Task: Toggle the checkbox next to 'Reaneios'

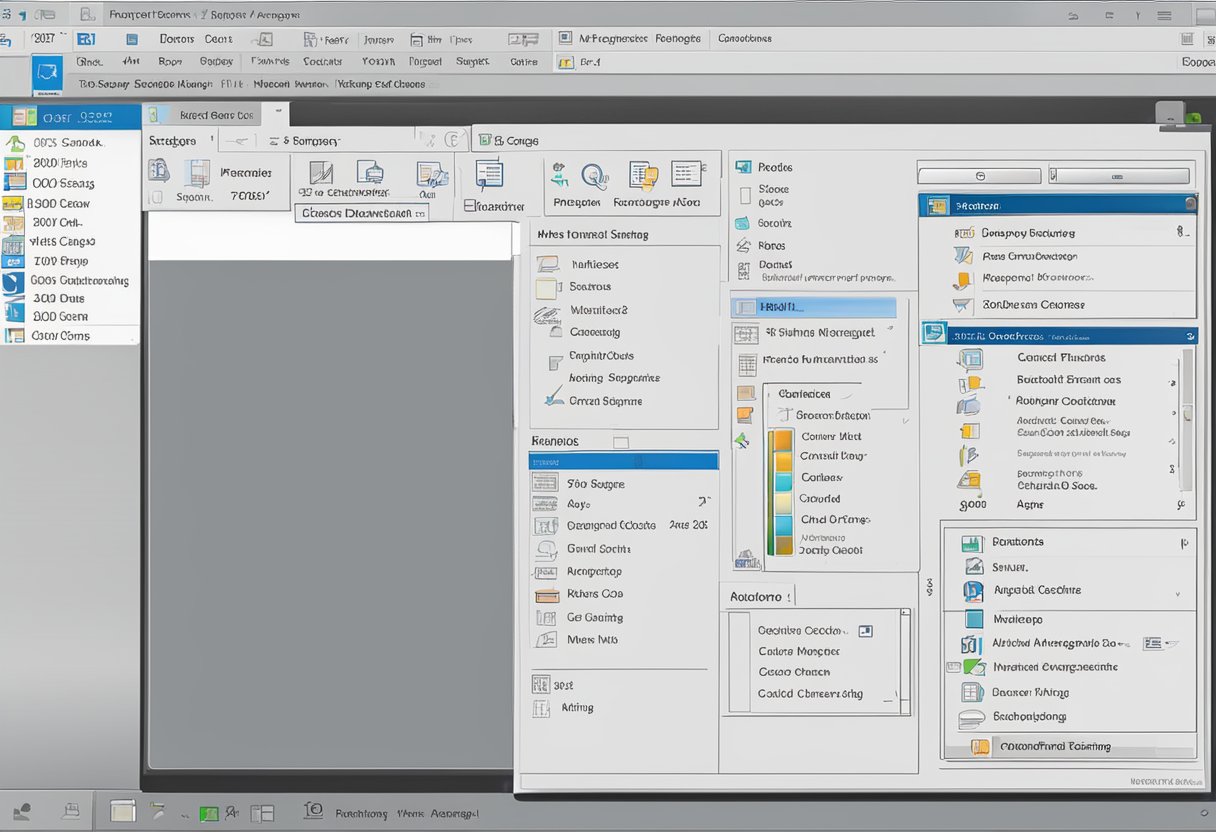Action: coord(620,441)
